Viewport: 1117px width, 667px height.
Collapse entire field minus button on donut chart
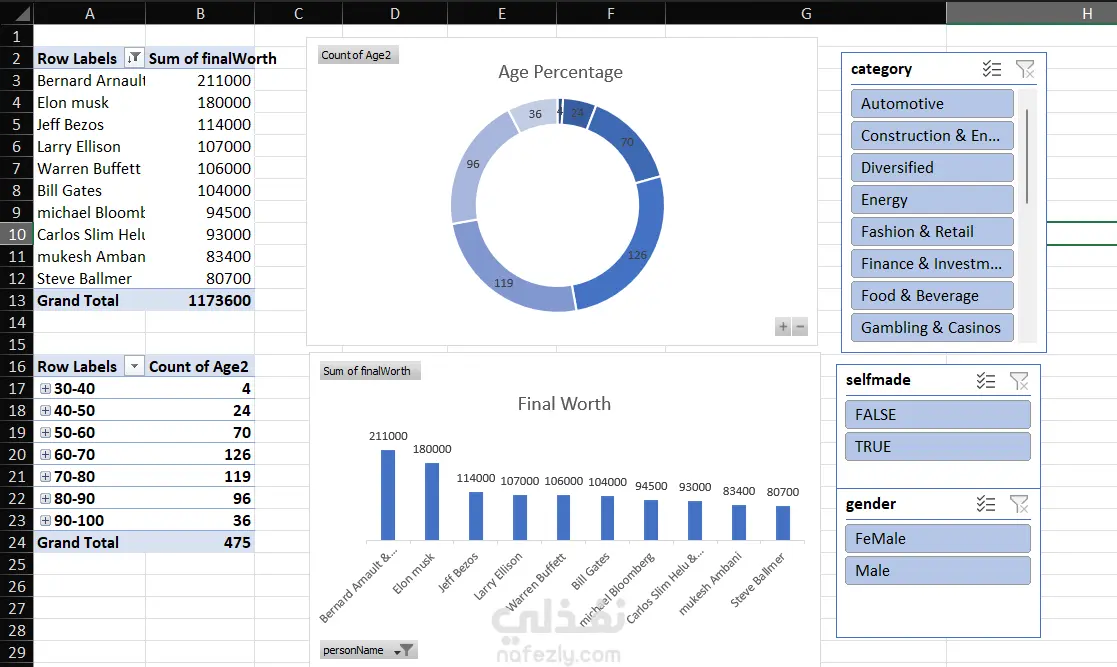tap(800, 326)
